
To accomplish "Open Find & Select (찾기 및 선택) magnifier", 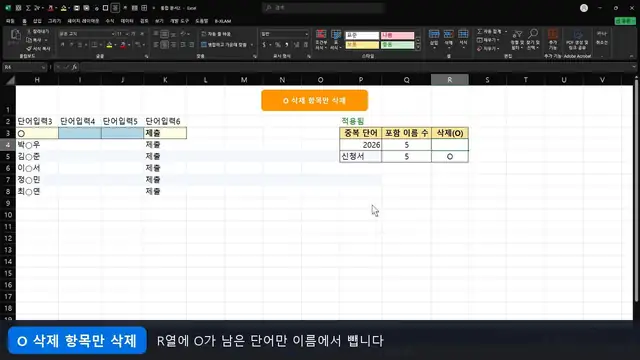I will 532,40.
